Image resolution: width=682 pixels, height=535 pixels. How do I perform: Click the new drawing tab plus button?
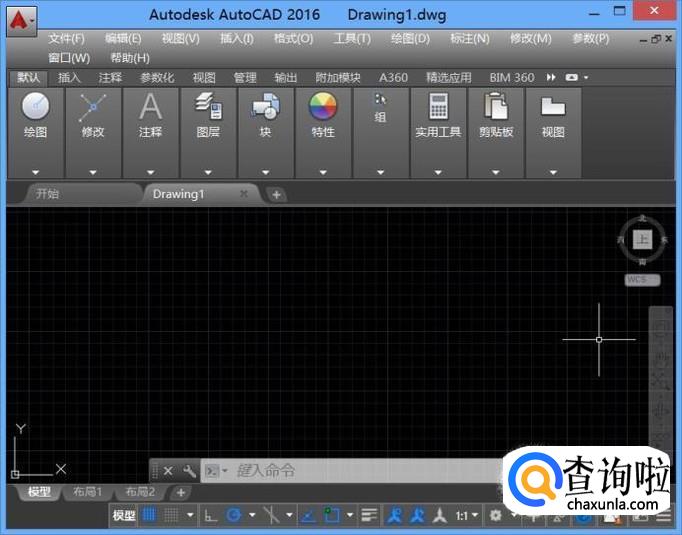point(276,194)
